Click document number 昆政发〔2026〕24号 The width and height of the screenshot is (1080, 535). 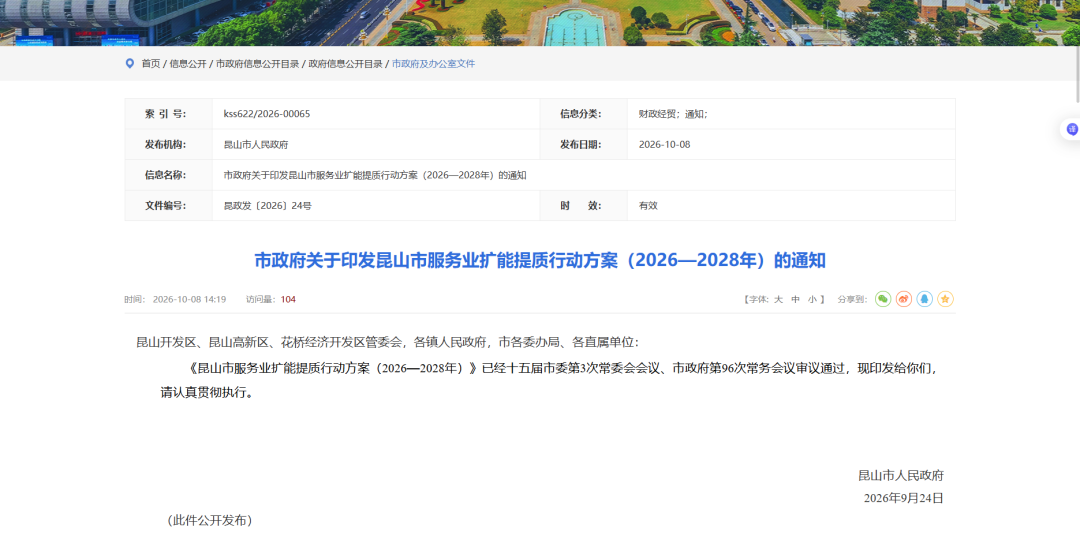pos(267,206)
